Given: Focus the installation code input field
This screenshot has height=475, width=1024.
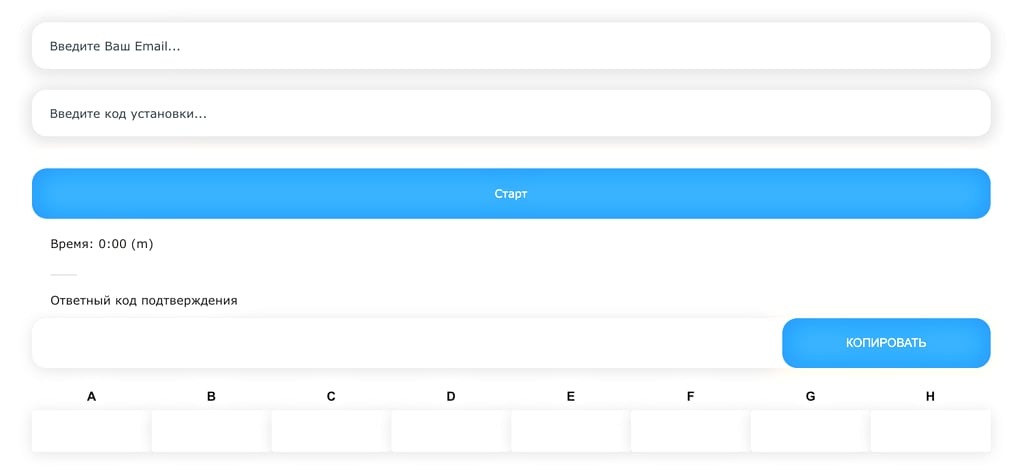Looking at the screenshot, I should 511,114.
